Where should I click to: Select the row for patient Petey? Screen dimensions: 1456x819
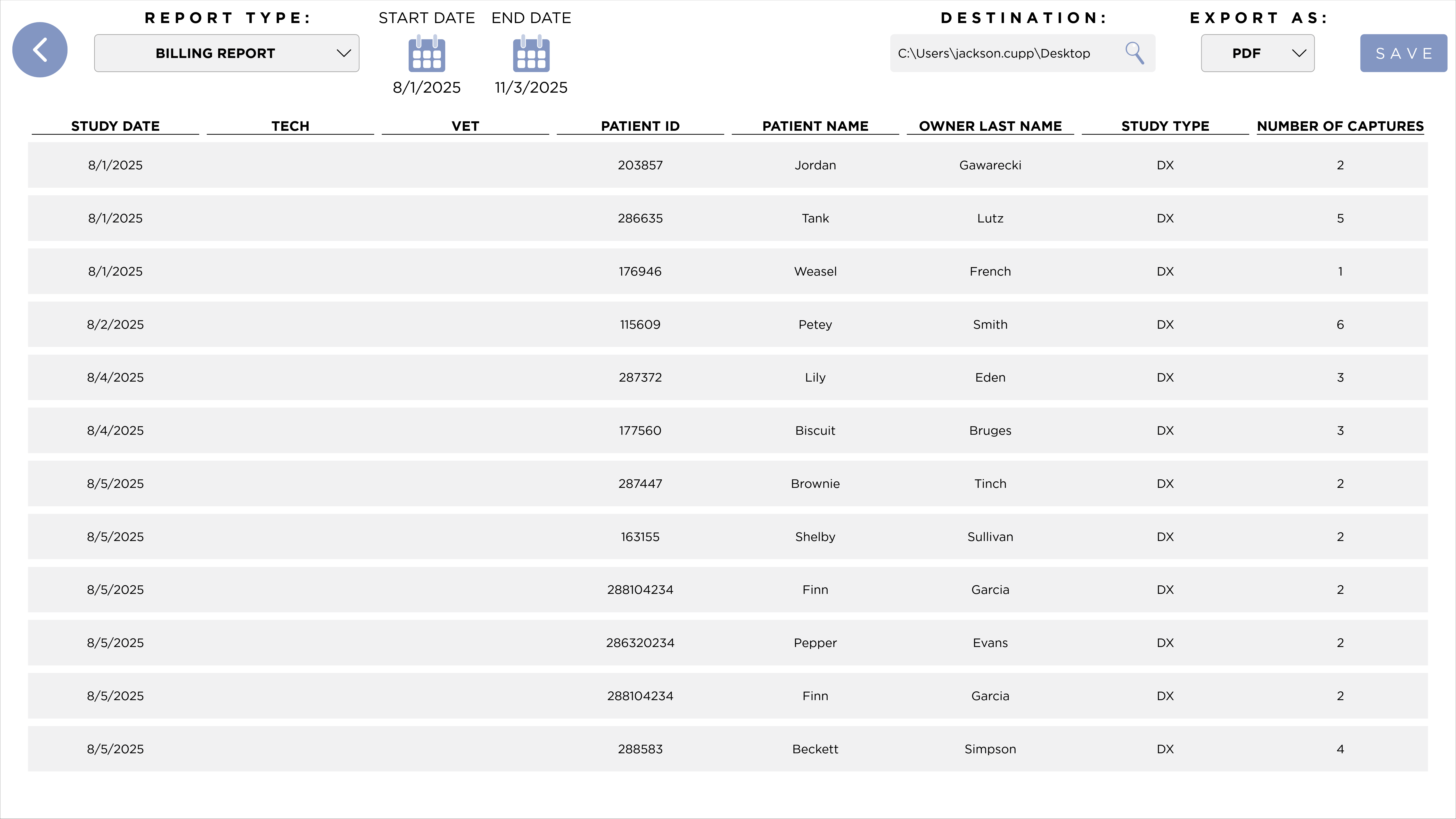(x=728, y=324)
